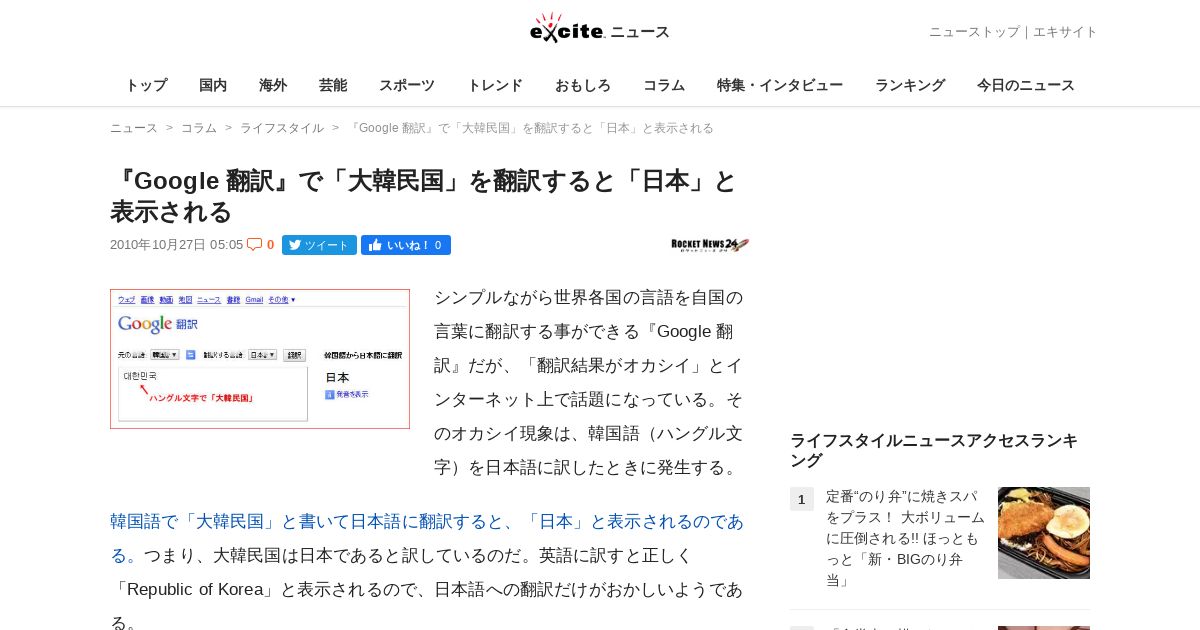Open ranking article 定番"のり弁"に焼きスパ
Image resolution: width=1200 pixels, height=630 pixels.
(905, 538)
